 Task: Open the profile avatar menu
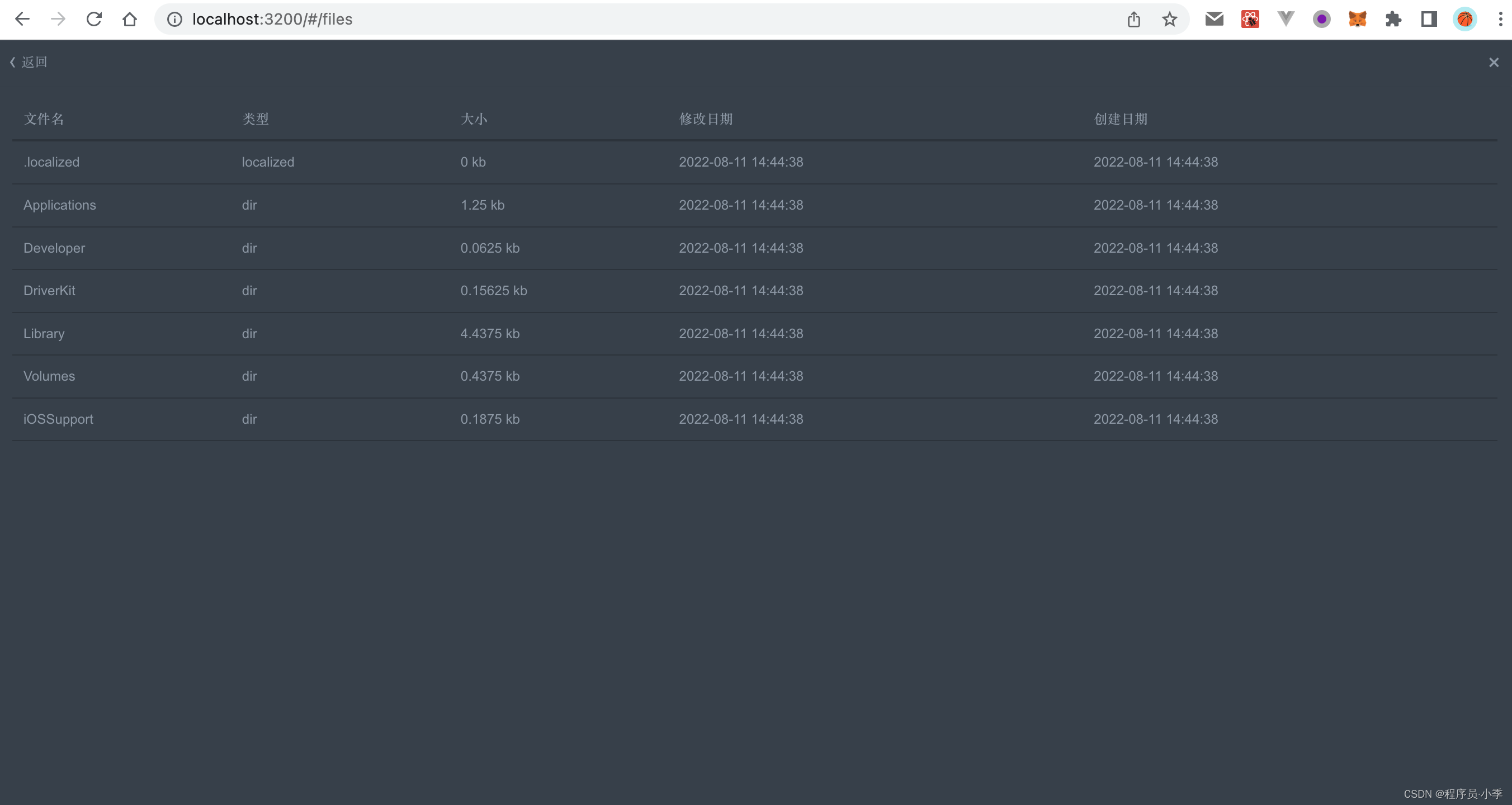tap(1465, 20)
